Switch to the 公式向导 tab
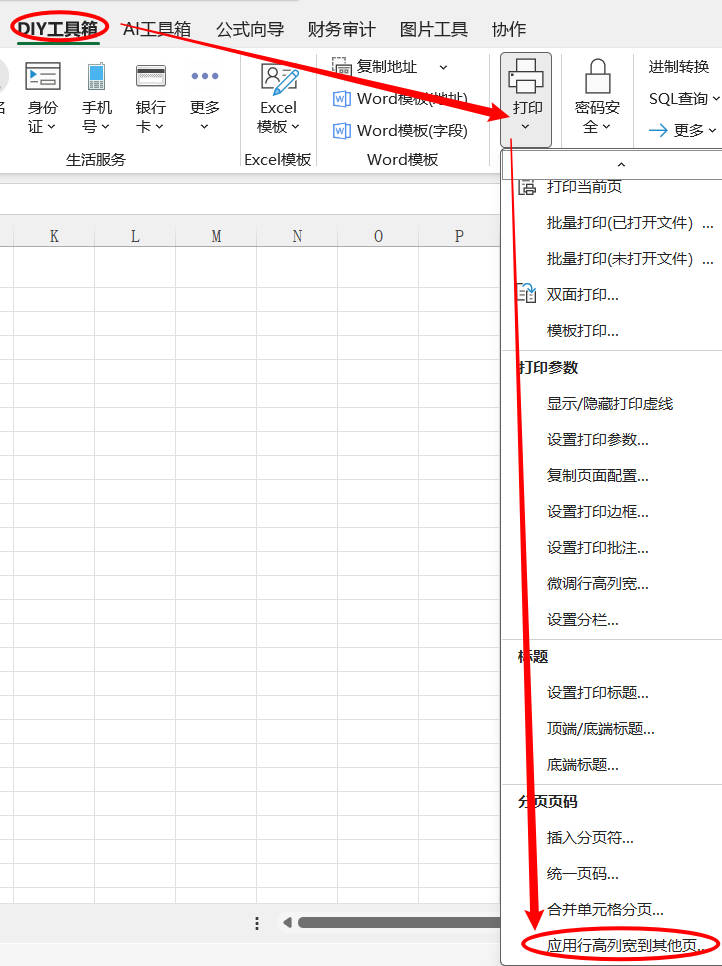 [x=250, y=29]
